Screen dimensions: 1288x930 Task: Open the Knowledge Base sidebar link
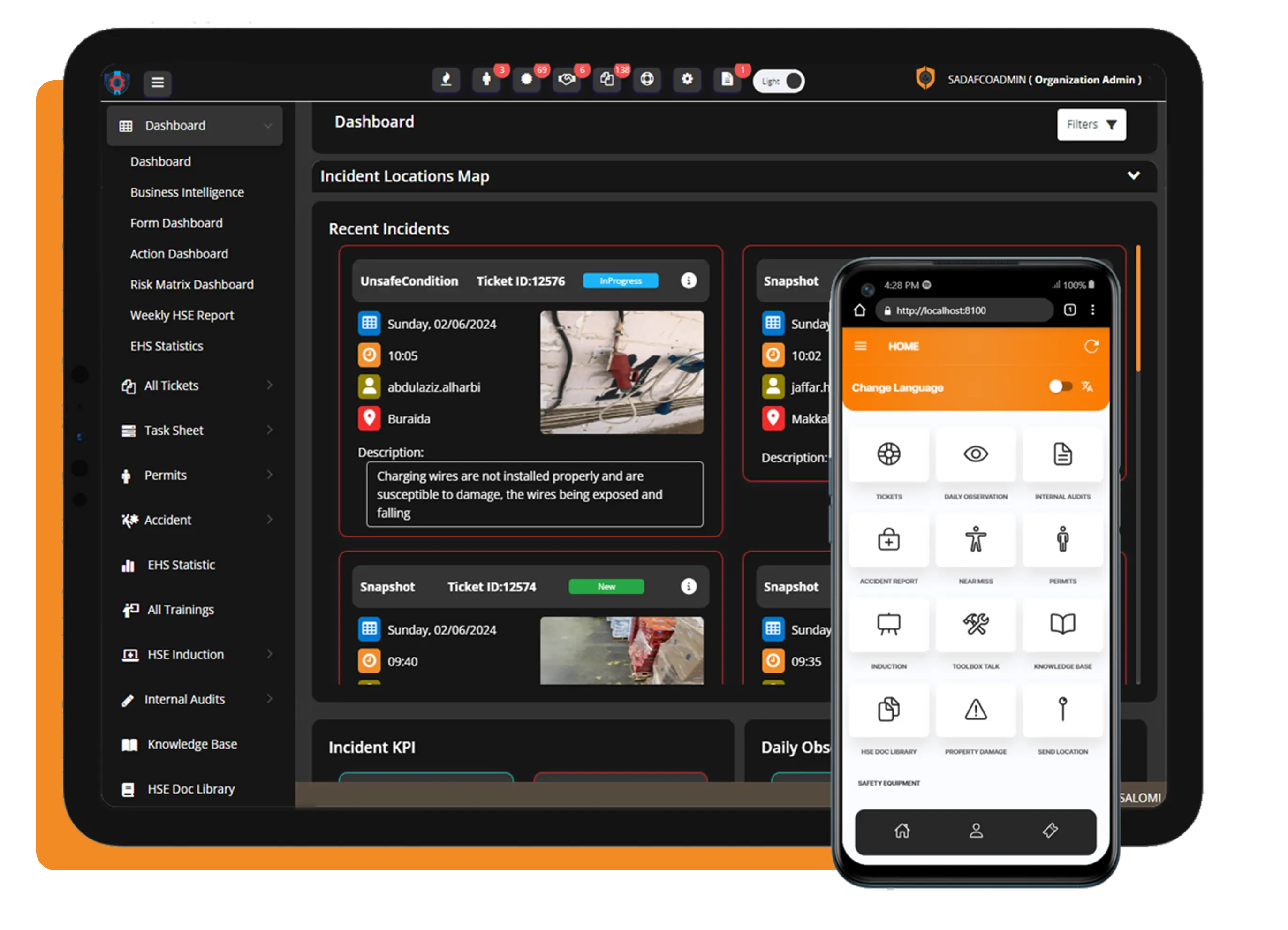coord(192,744)
